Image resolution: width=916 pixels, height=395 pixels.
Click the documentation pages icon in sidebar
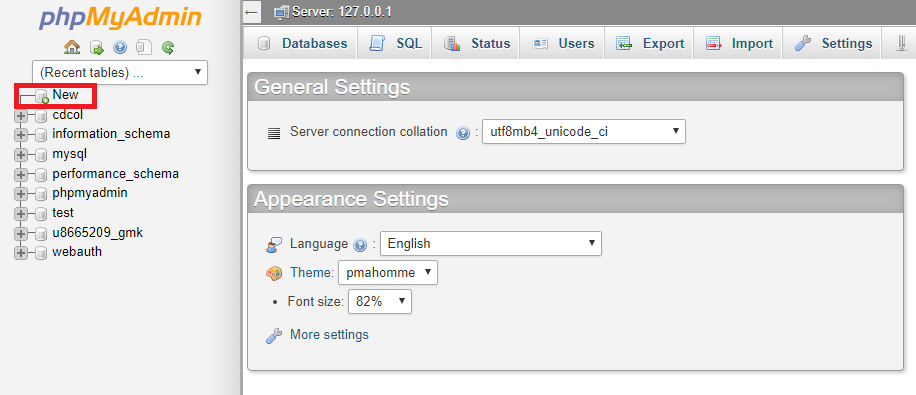click(144, 47)
